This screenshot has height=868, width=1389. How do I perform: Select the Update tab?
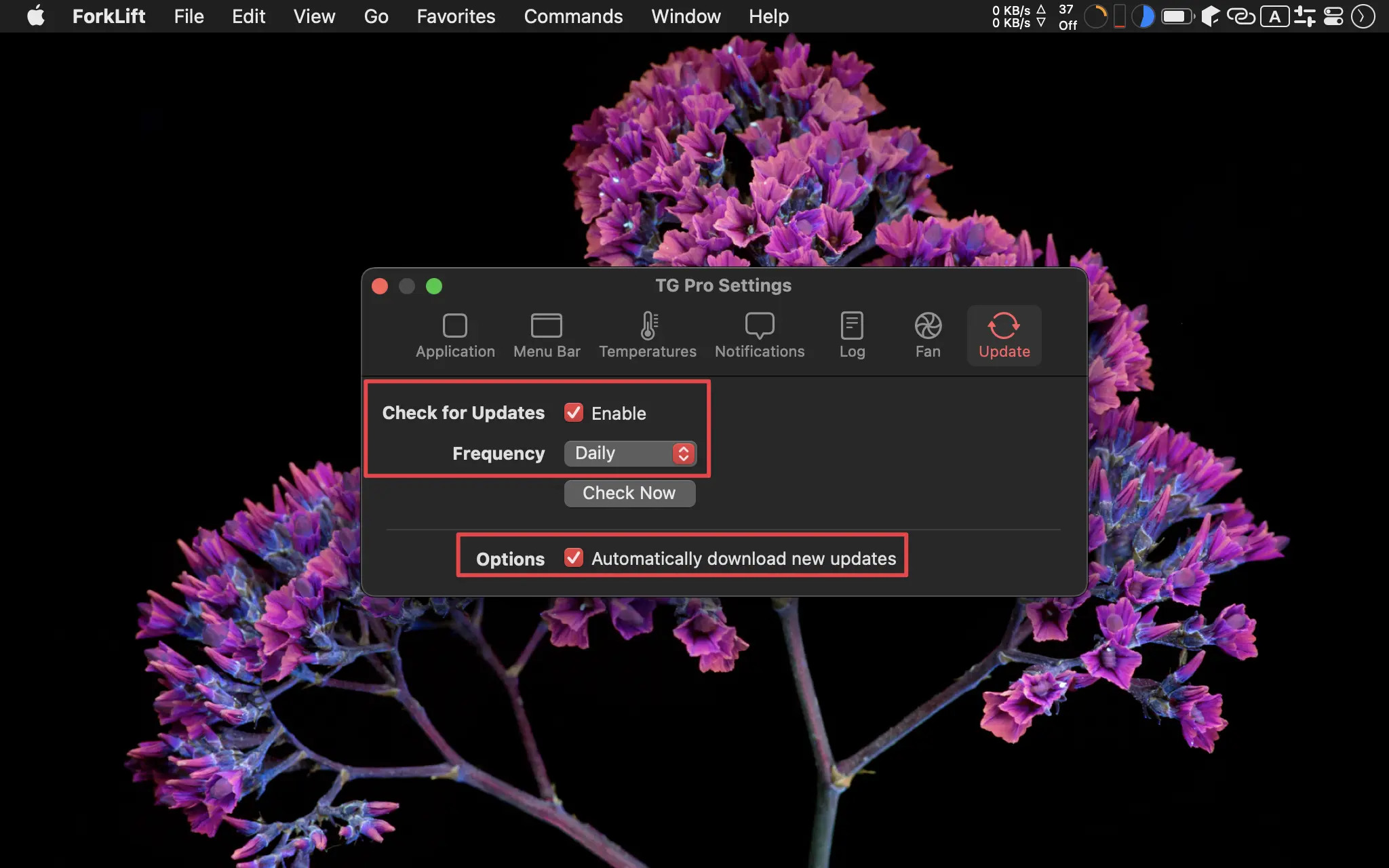click(x=1004, y=336)
